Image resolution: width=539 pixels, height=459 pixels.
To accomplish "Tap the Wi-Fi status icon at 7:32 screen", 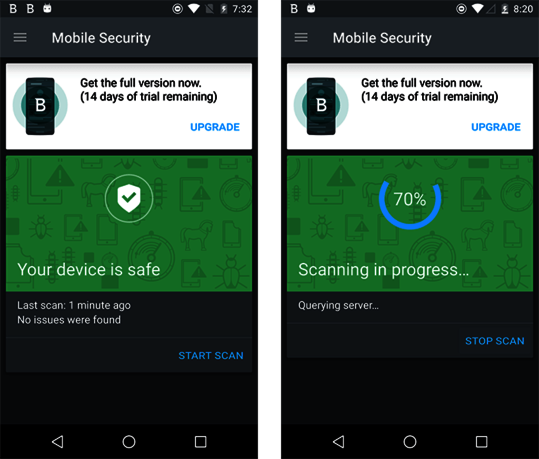I will 194,9.
